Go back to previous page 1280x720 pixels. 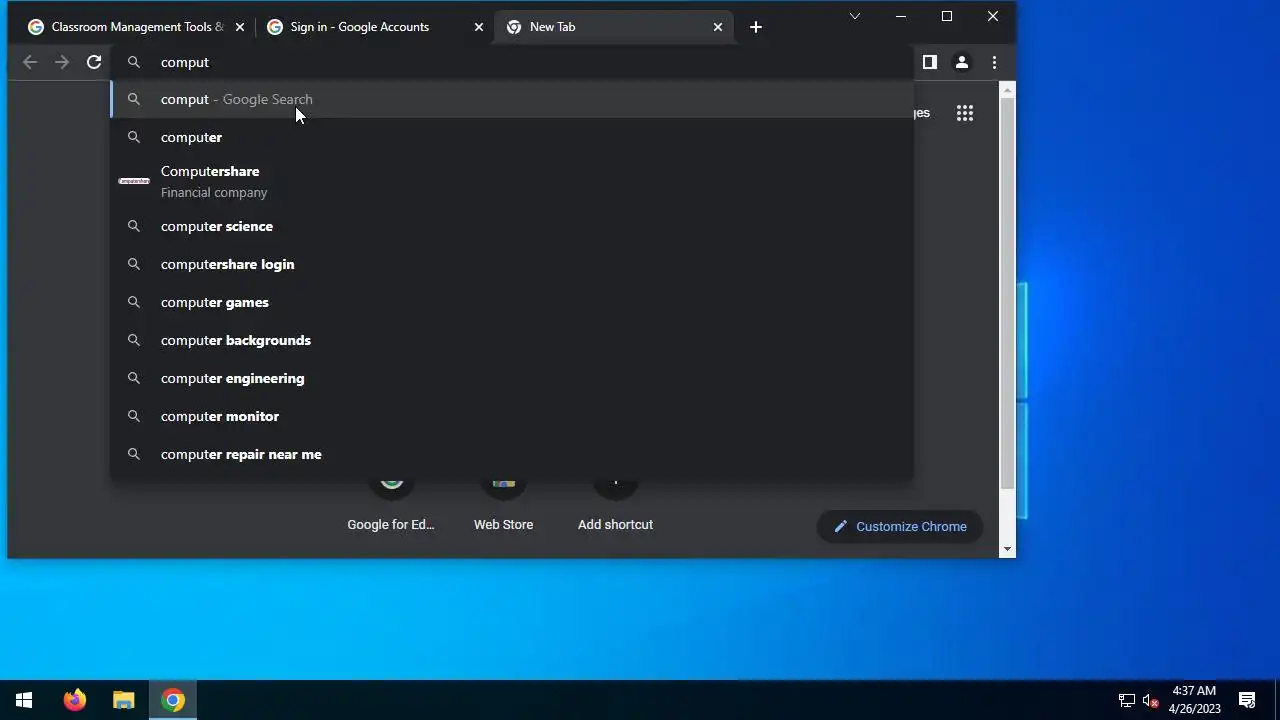click(x=30, y=62)
